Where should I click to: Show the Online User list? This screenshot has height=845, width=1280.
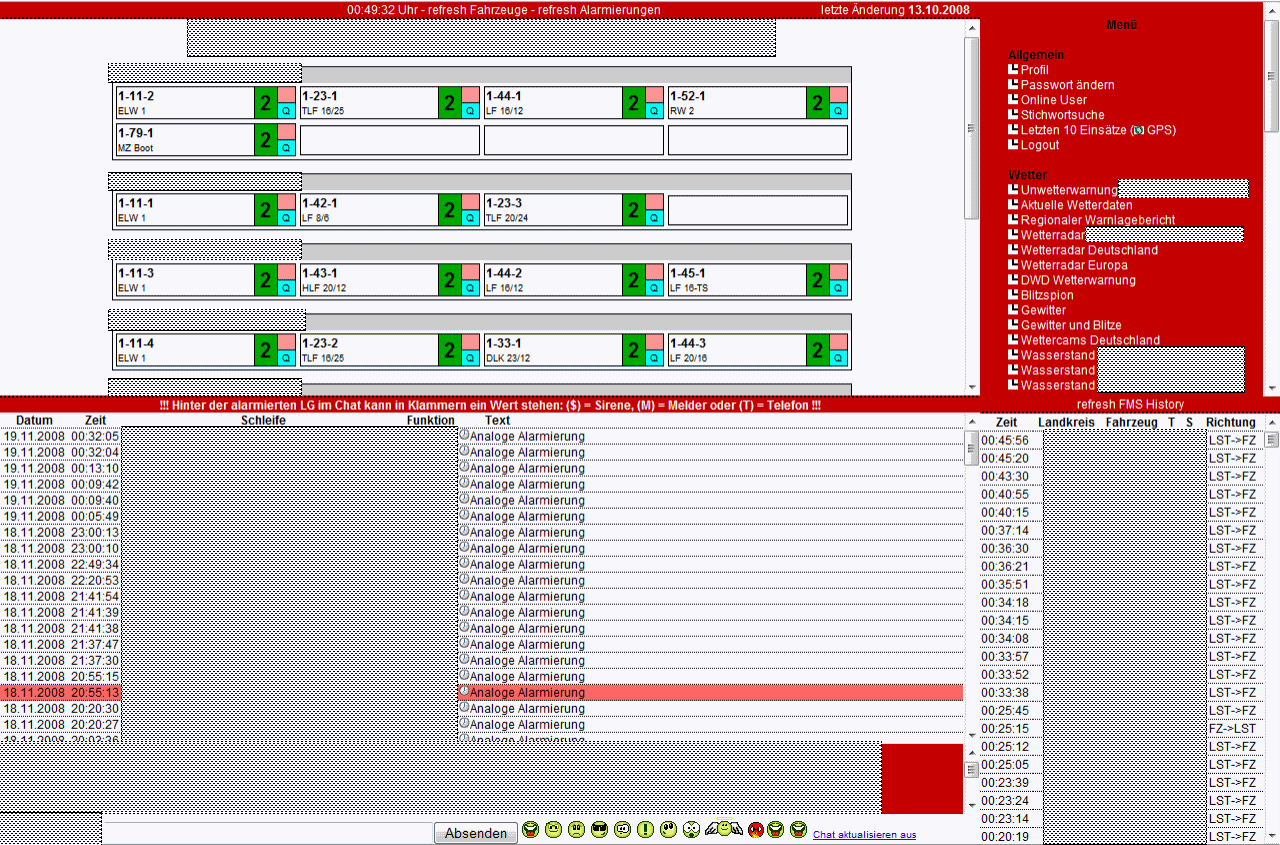(x=1054, y=100)
